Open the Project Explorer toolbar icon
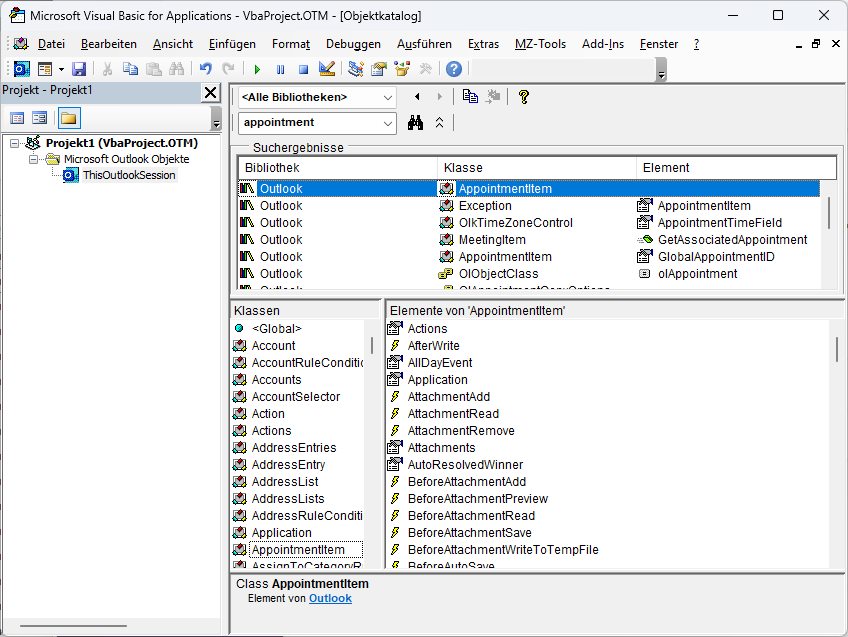The width and height of the screenshot is (848, 637). 356,69
